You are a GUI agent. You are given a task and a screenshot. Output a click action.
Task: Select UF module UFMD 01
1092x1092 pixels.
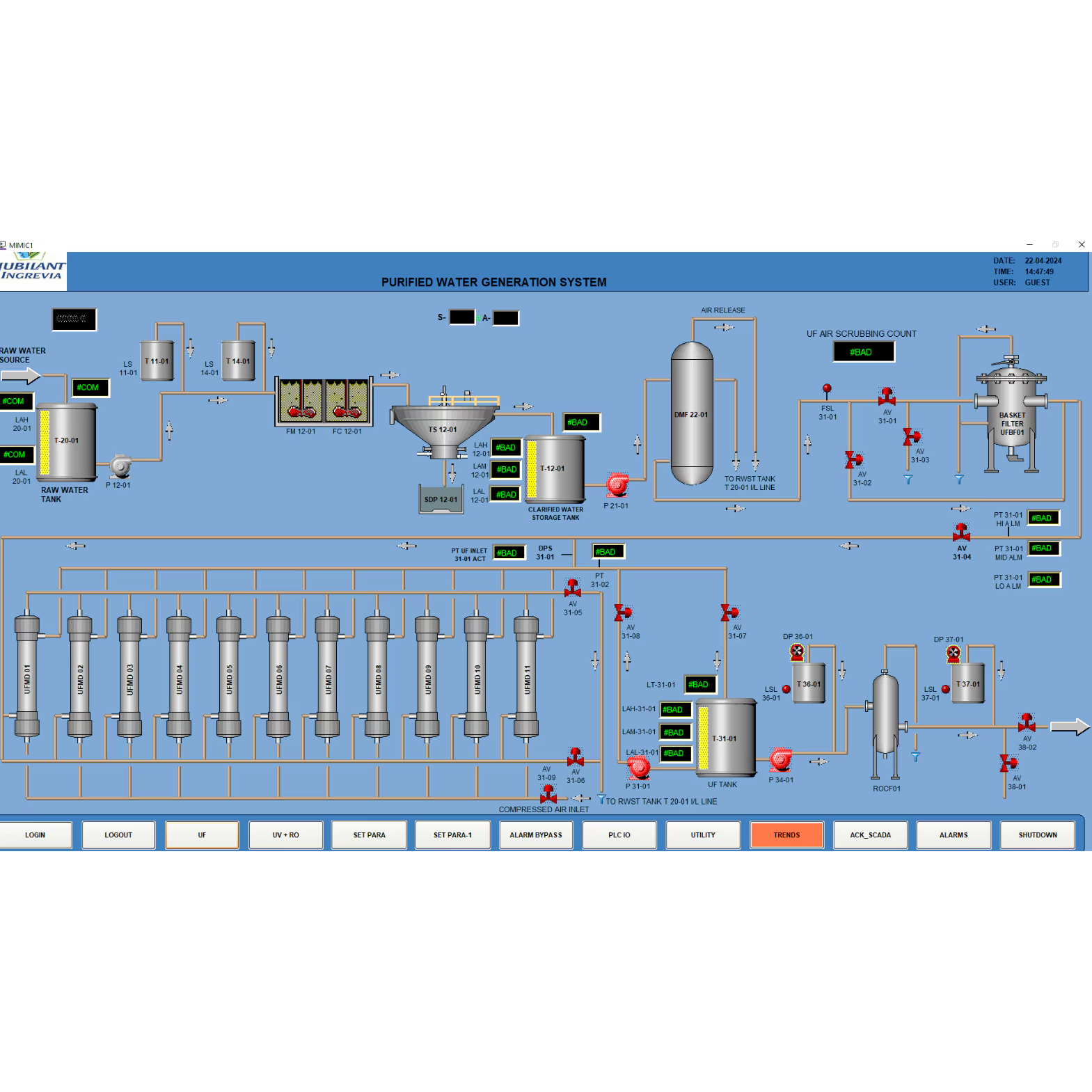pos(27,677)
